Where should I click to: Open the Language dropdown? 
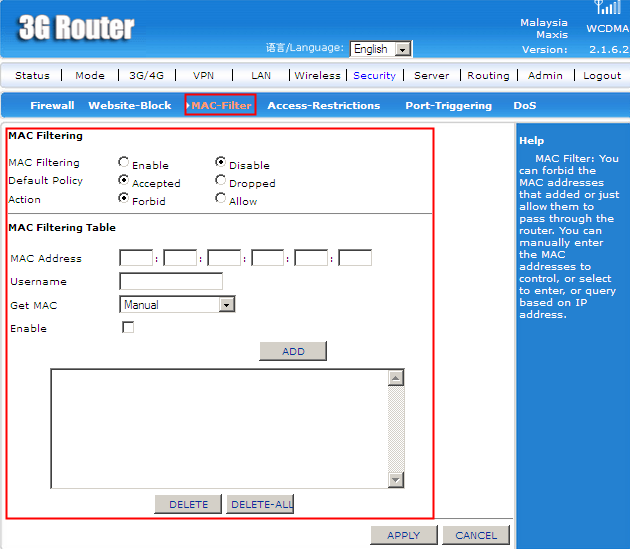pos(403,49)
